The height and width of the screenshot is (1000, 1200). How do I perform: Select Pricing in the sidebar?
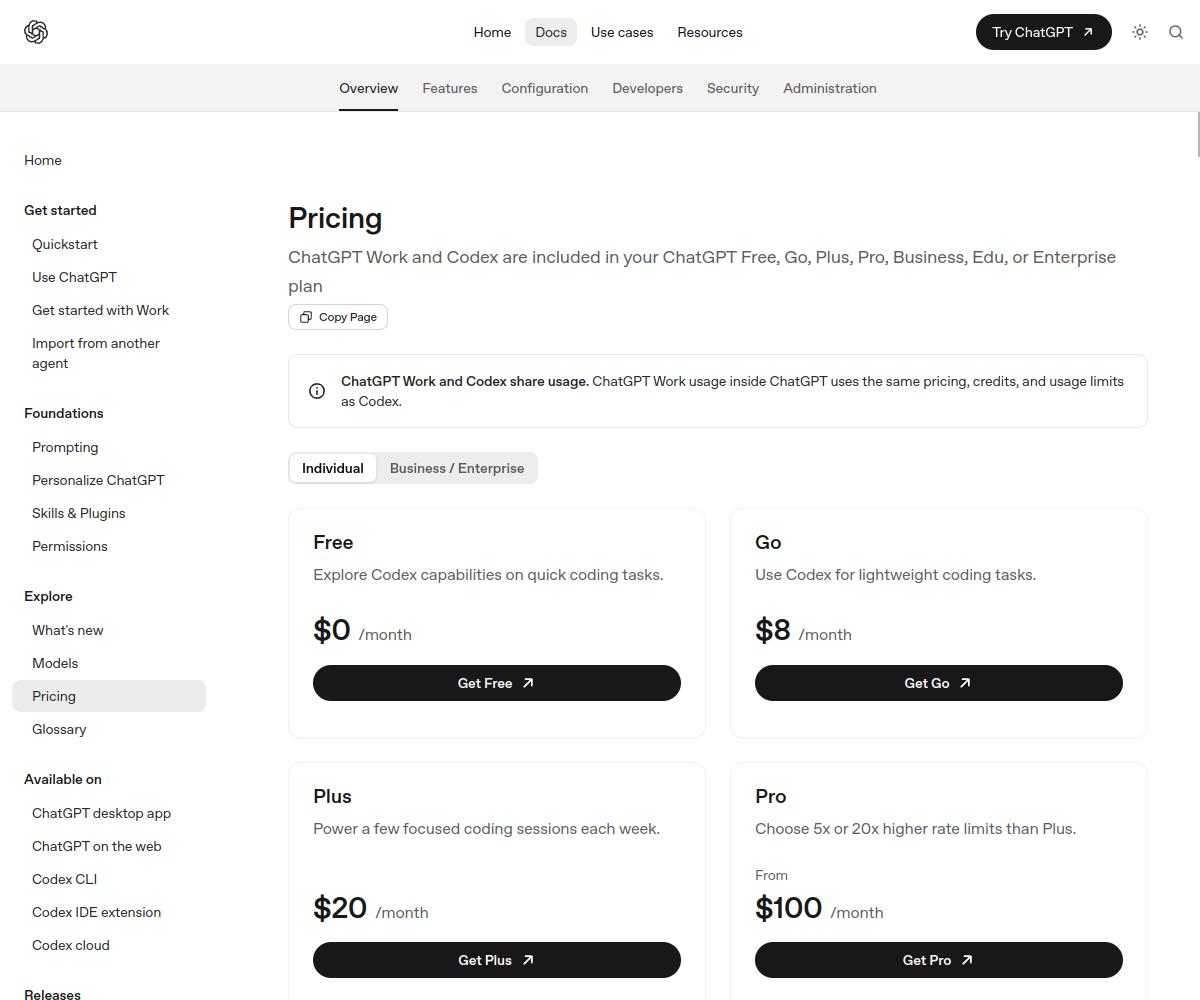[109, 696]
